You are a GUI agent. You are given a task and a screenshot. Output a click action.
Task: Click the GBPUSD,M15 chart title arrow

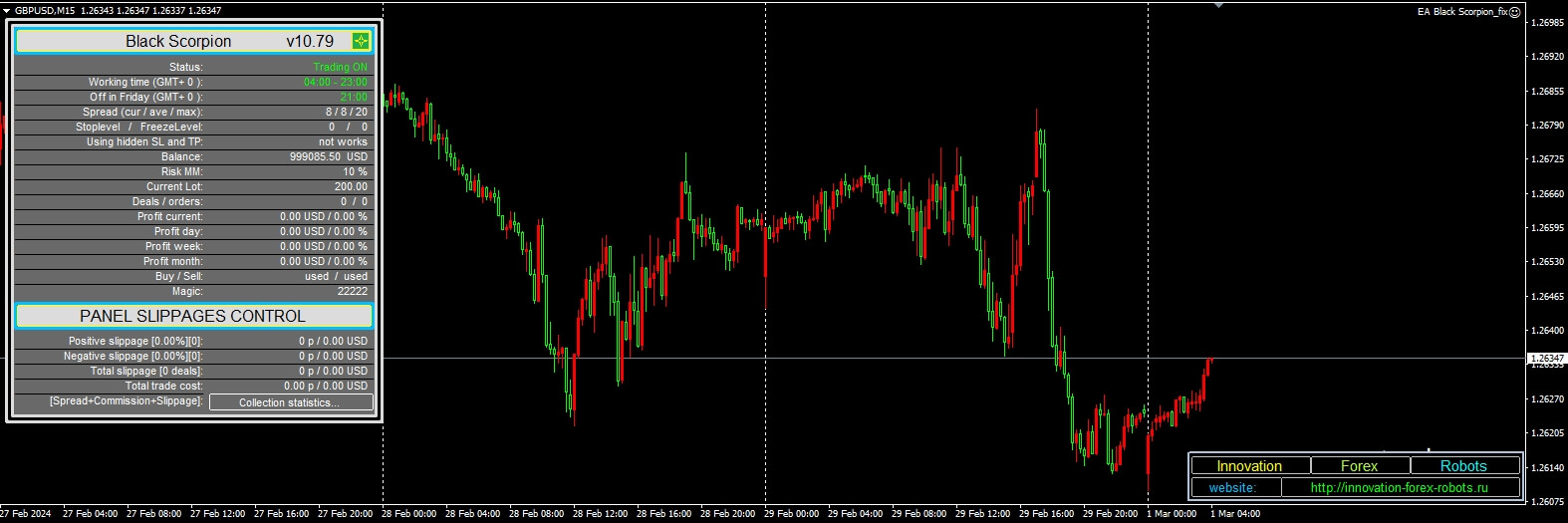(7, 10)
